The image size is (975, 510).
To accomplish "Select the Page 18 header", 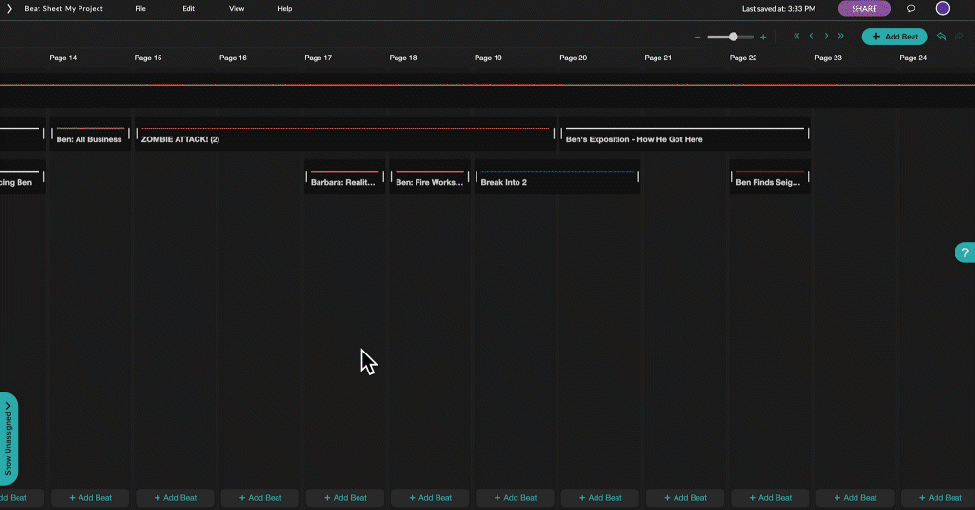I will point(403,58).
